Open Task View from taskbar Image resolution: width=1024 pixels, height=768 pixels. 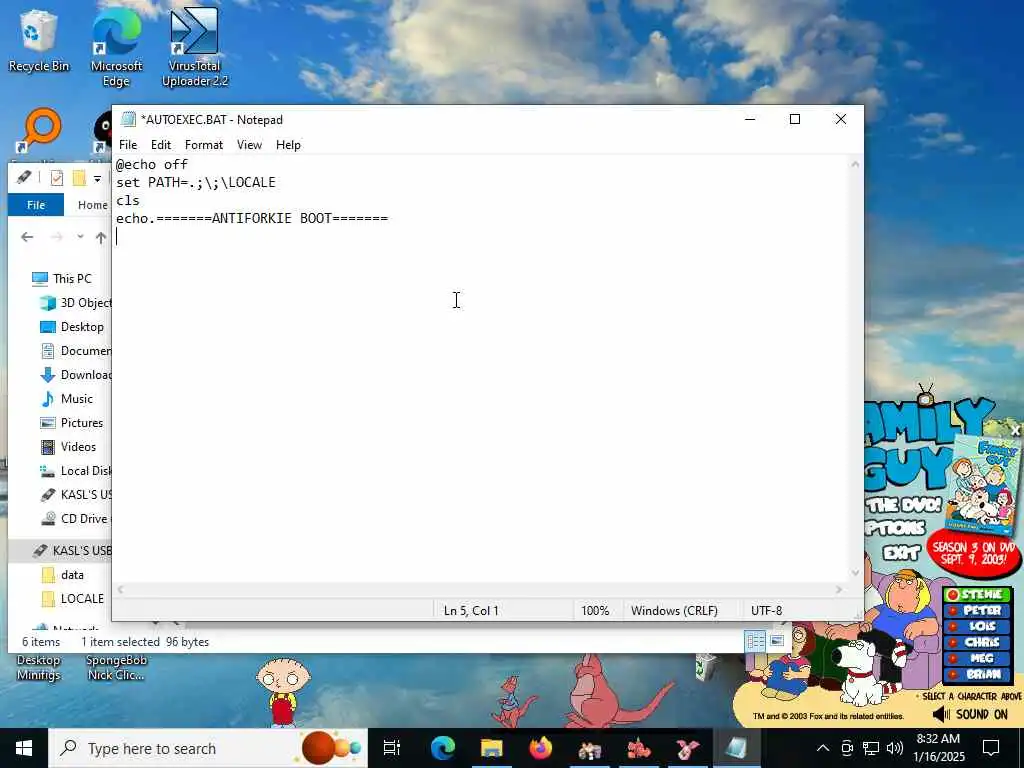click(x=392, y=748)
